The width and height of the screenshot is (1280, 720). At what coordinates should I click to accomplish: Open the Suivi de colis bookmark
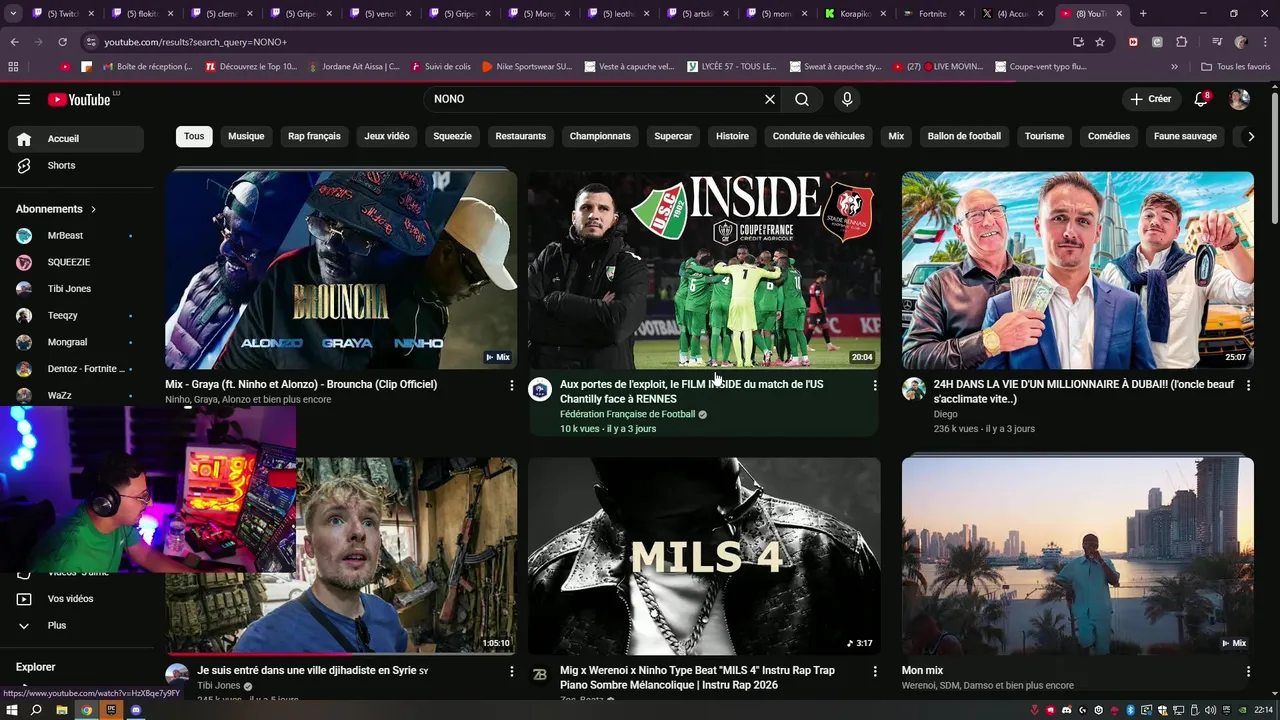click(440, 67)
